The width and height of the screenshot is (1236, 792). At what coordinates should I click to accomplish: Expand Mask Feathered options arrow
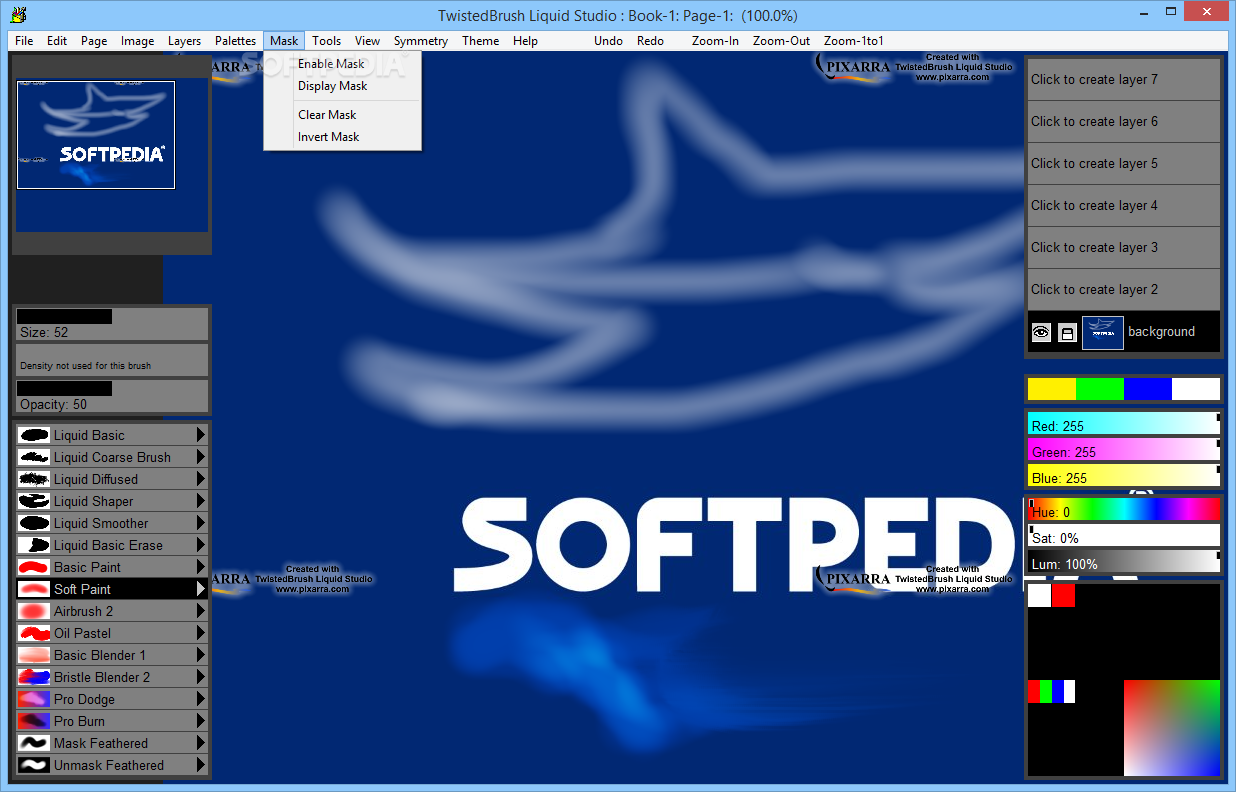(201, 743)
